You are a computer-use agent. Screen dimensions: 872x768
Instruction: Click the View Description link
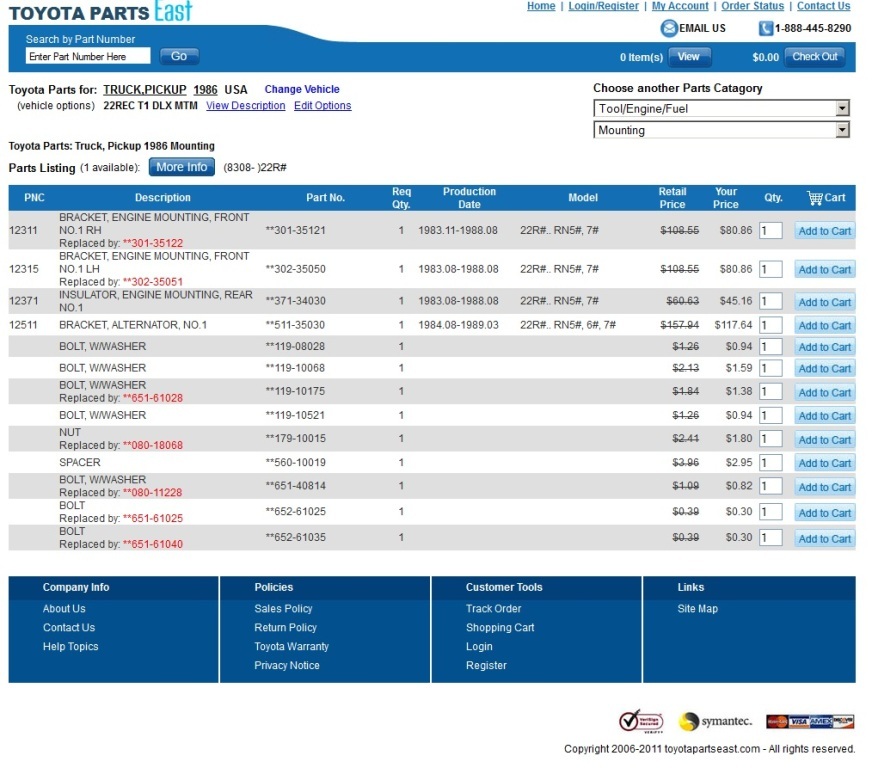246,106
